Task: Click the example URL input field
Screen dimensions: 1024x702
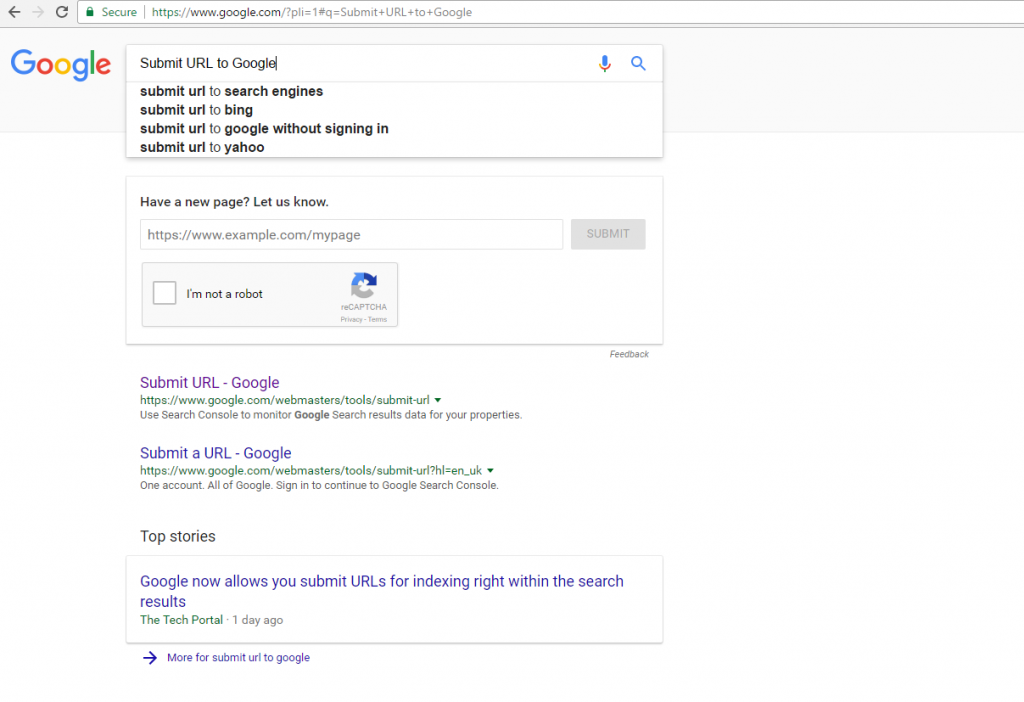Action: pos(350,234)
